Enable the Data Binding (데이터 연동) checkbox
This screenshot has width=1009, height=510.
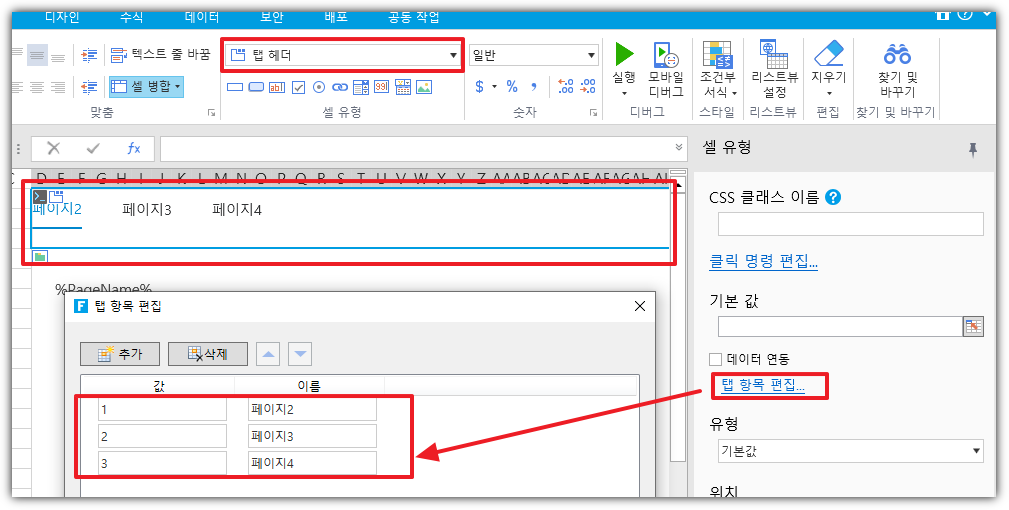[x=715, y=359]
